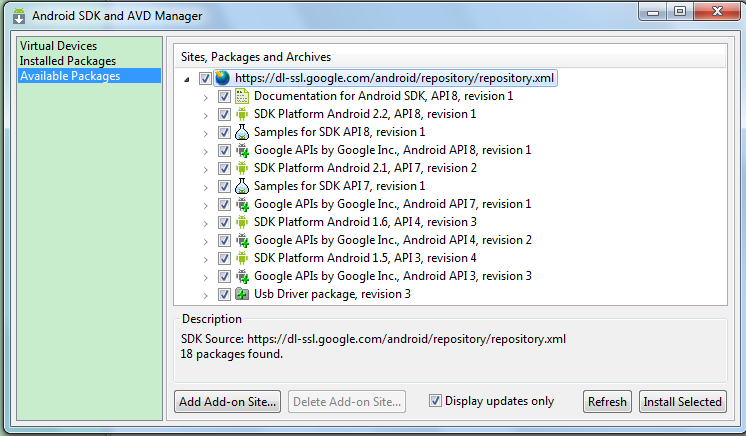This screenshot has height=436, width=746.
Task: Click the SDK Source description text
Action: (x=373, y=339)
